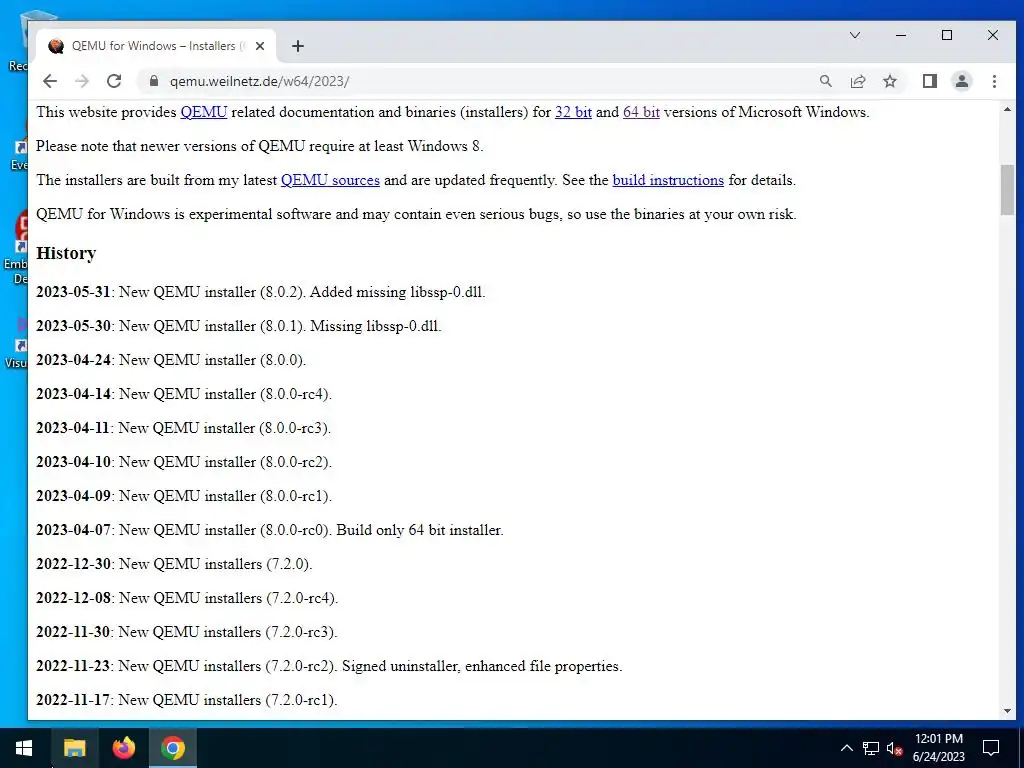Open the Windows Start menu

point(24,748)
